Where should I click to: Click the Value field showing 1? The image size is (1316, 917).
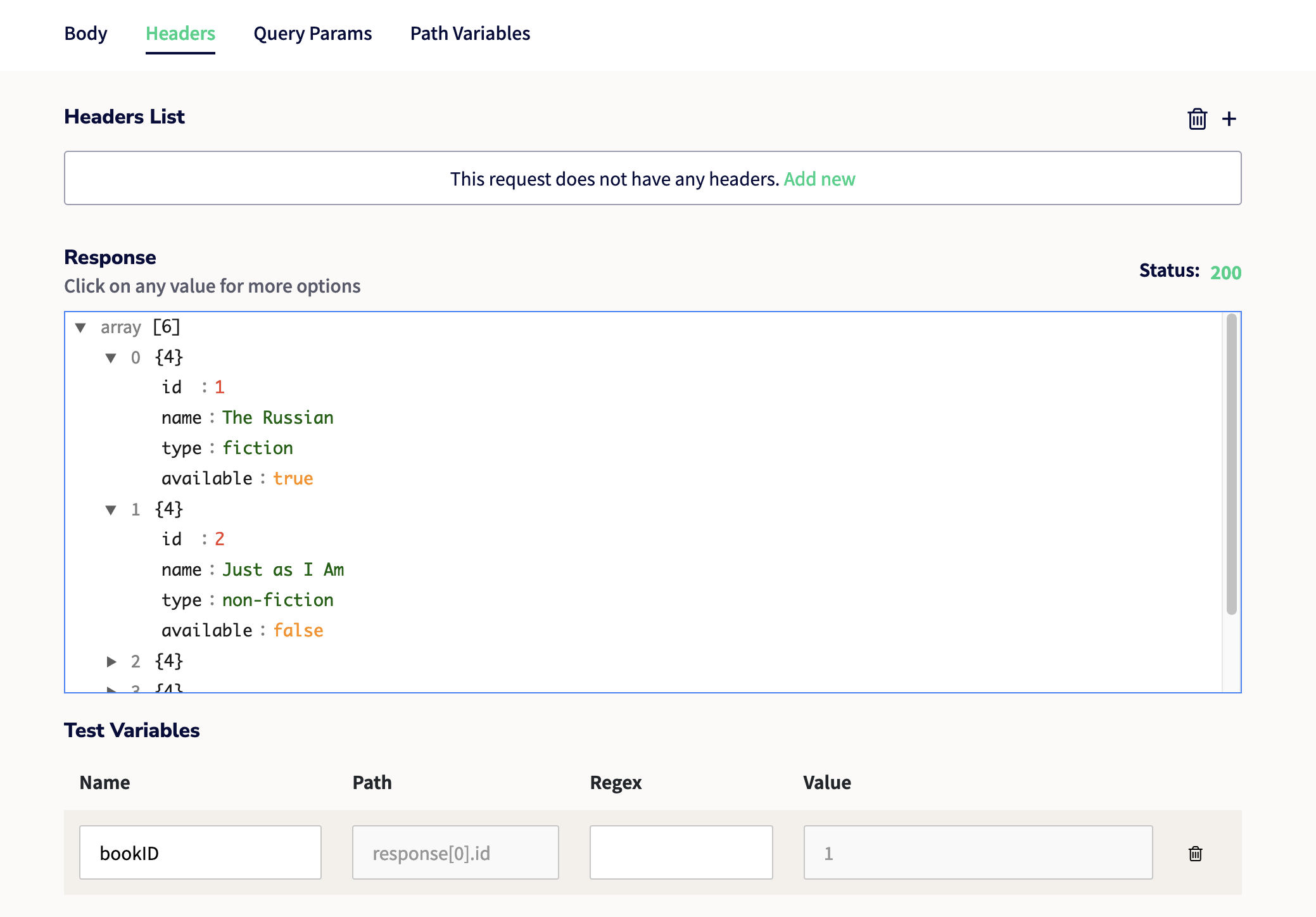(x=978, y=852)
